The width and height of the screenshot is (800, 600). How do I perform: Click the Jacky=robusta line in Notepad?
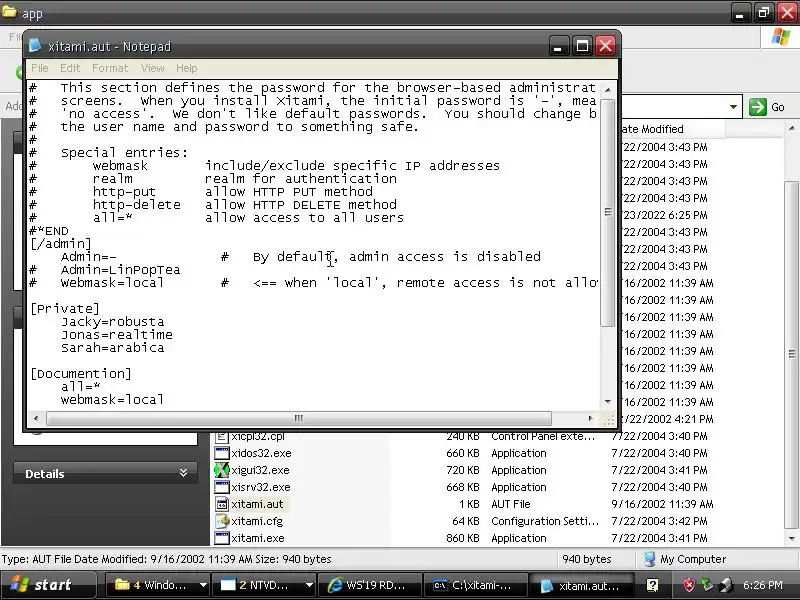(x=113, y=321)
